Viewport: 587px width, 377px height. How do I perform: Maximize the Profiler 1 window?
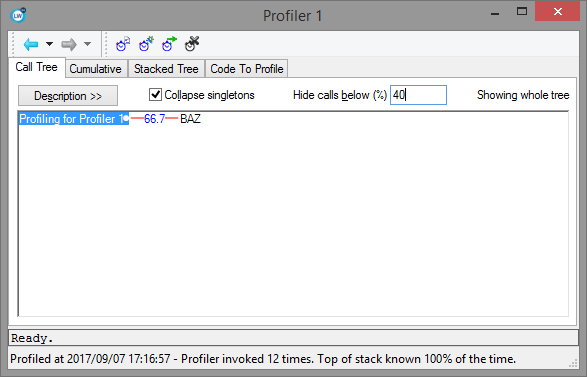(x=522, y=12)
